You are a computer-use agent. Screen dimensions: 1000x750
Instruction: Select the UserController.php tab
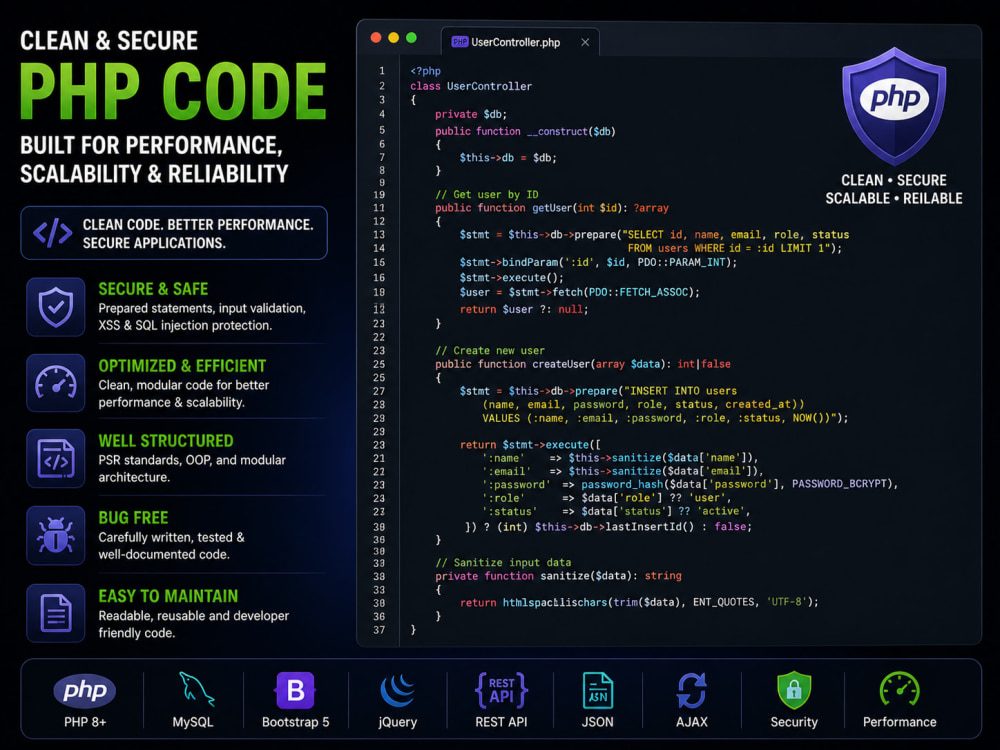point(520,42)
